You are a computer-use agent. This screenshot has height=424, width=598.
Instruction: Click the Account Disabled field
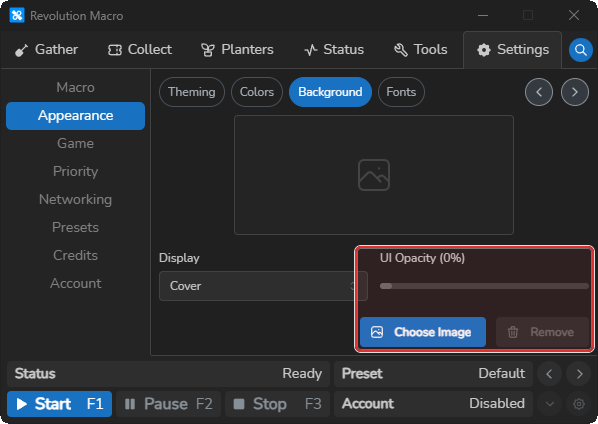[x=433, y=404]
